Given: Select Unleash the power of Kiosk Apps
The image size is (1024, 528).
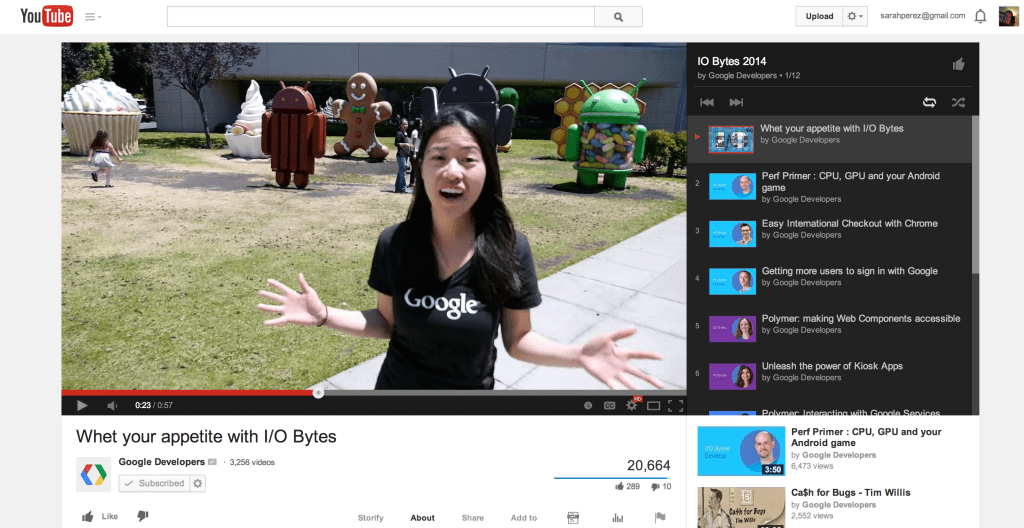Looking at the screenshot, I should pyautogui.click(x=829, y=377).
